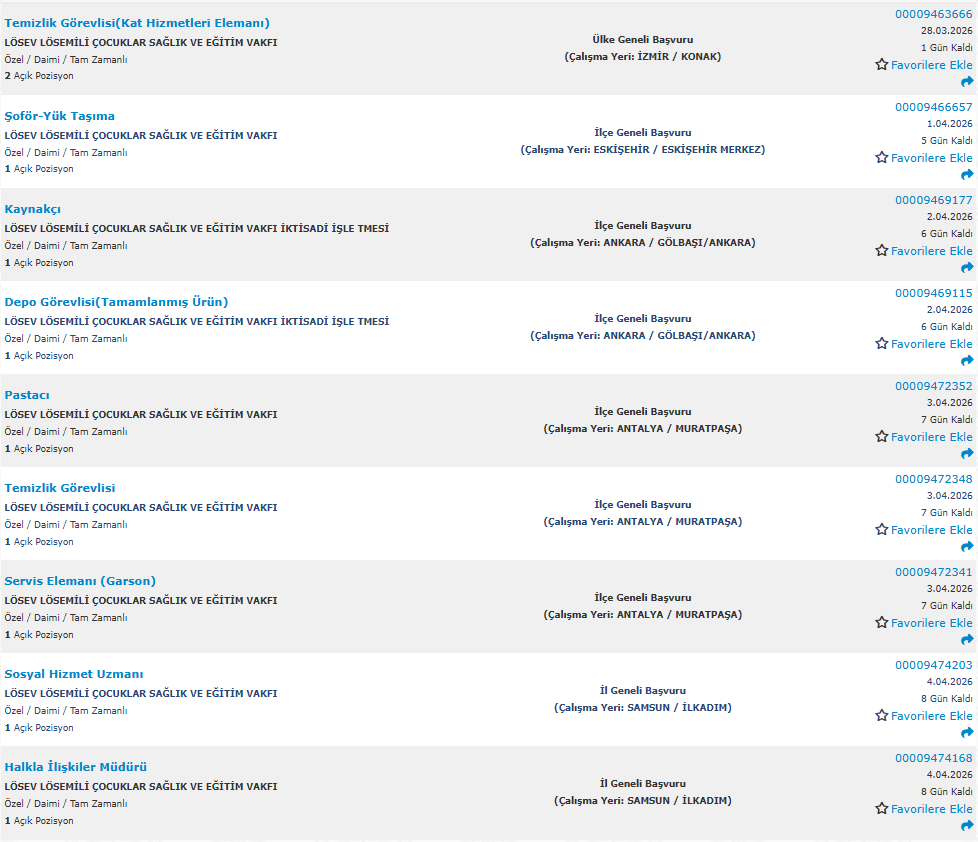
Task: Open listing number 00009474168
Action: tap(933, 758)
